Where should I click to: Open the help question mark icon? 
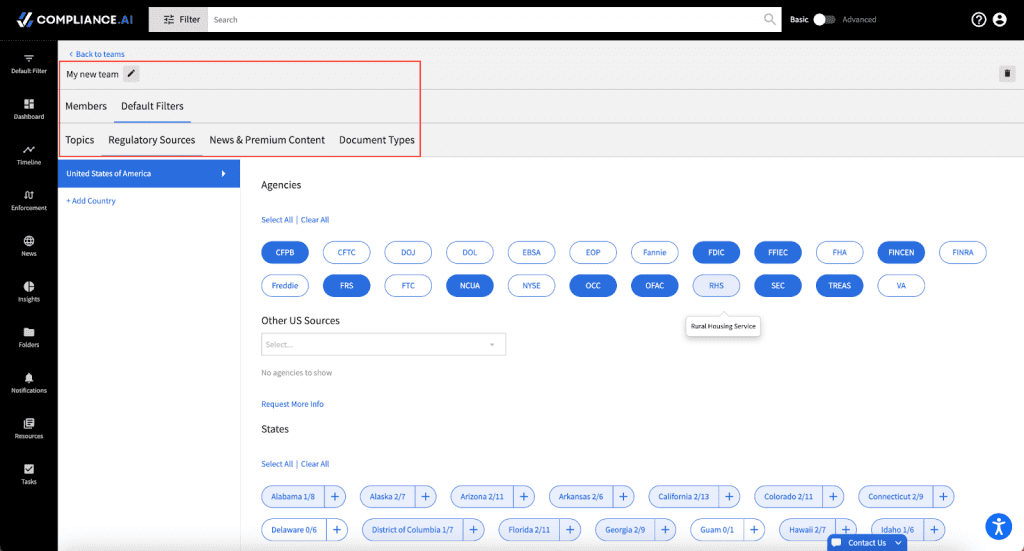978,20
